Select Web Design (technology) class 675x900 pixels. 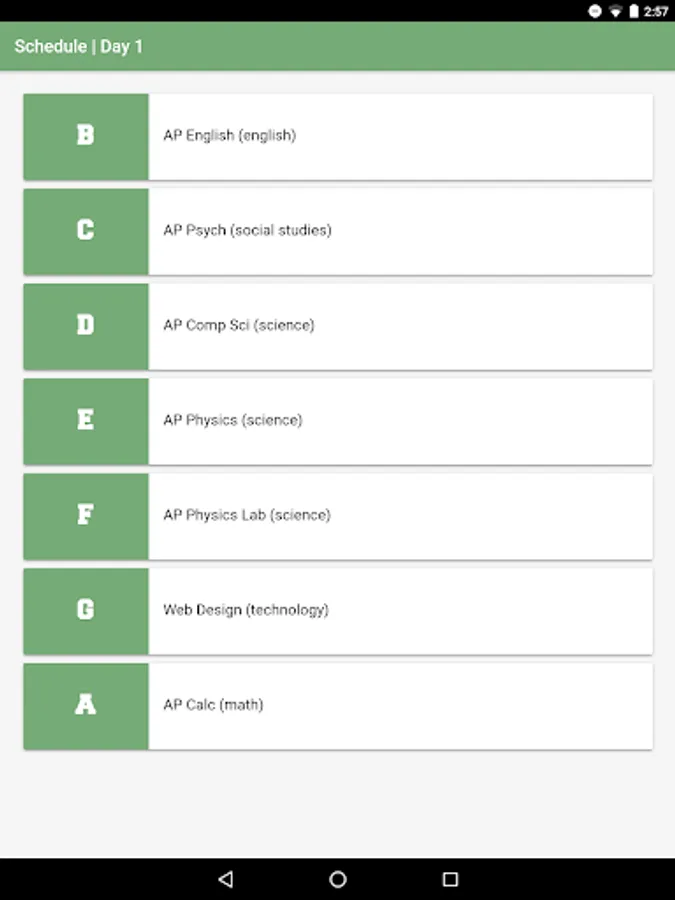(400, 610)
